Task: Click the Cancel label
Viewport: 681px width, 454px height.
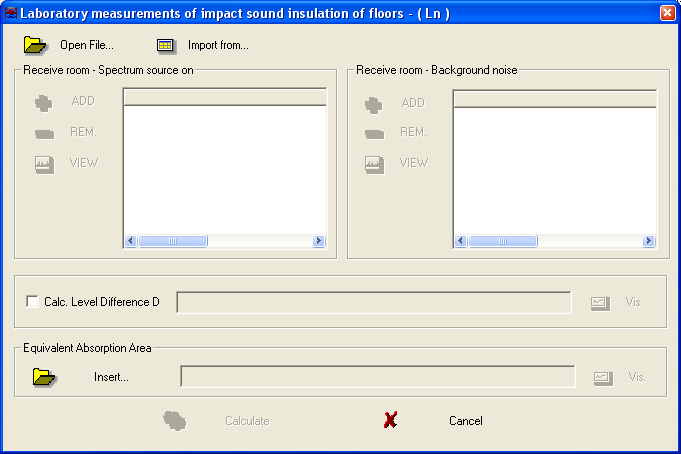Action: point(466,421)
